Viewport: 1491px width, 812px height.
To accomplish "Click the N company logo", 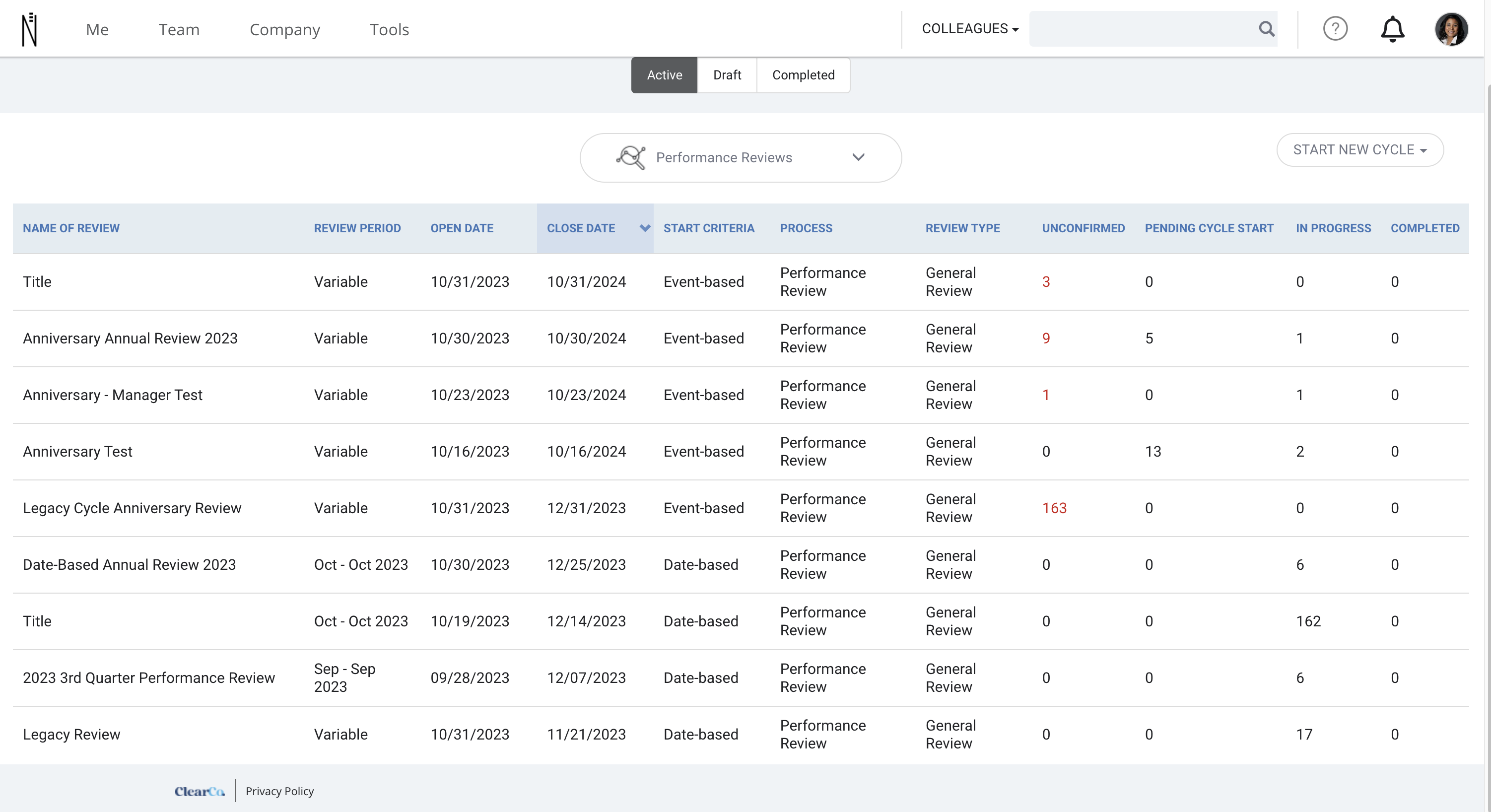I will pos(29,29).
